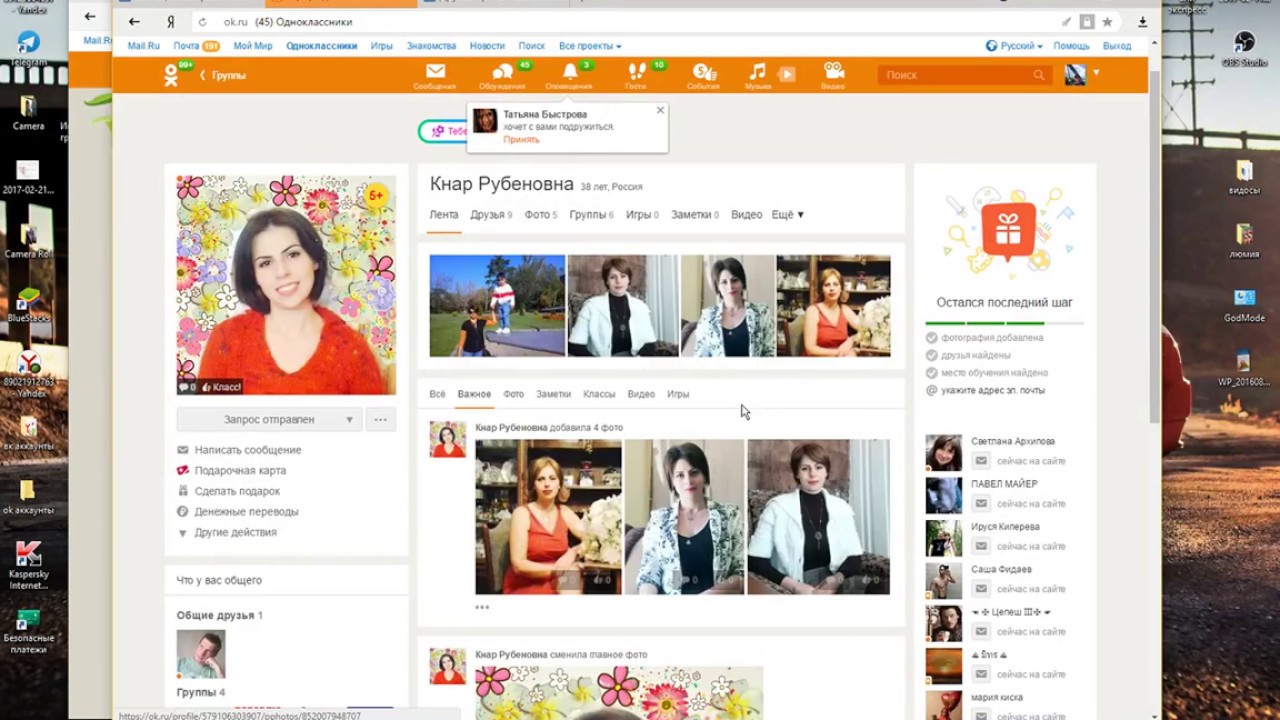Open the Видео camera icon in header
Screen dimensions: 1280x720
(833, 73)
